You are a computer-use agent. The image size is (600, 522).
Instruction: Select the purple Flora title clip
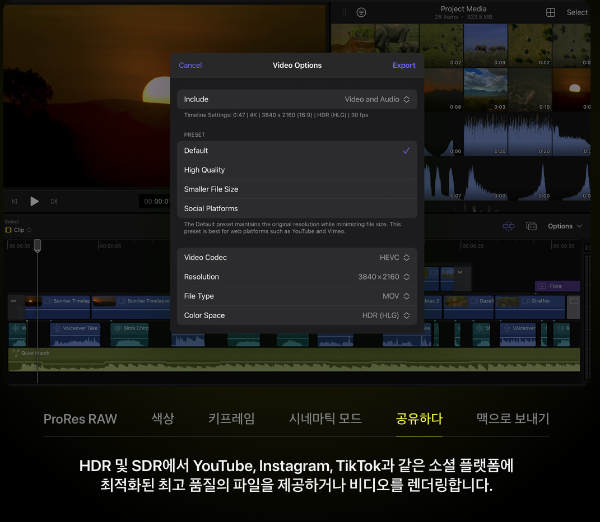pos(557,286)
